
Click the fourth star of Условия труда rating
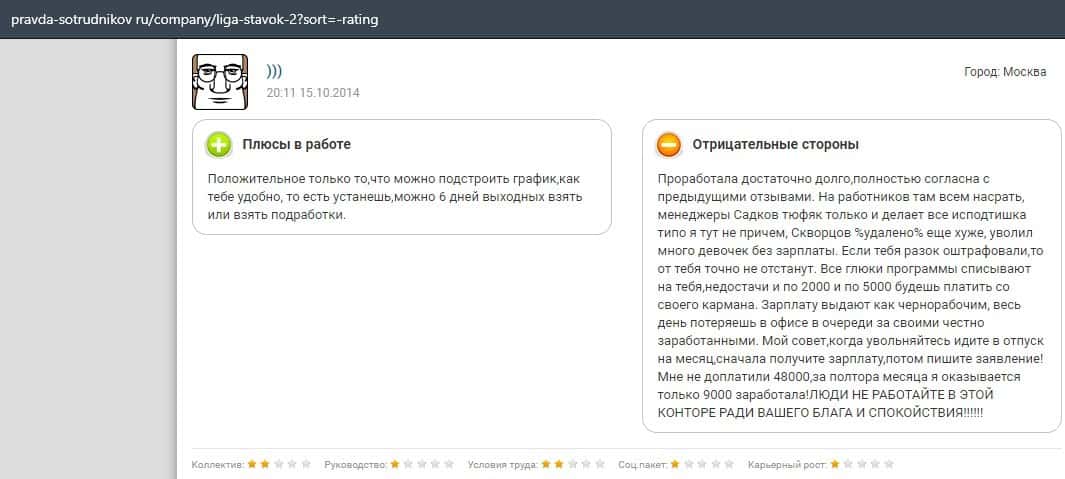[x=586, y=465]
